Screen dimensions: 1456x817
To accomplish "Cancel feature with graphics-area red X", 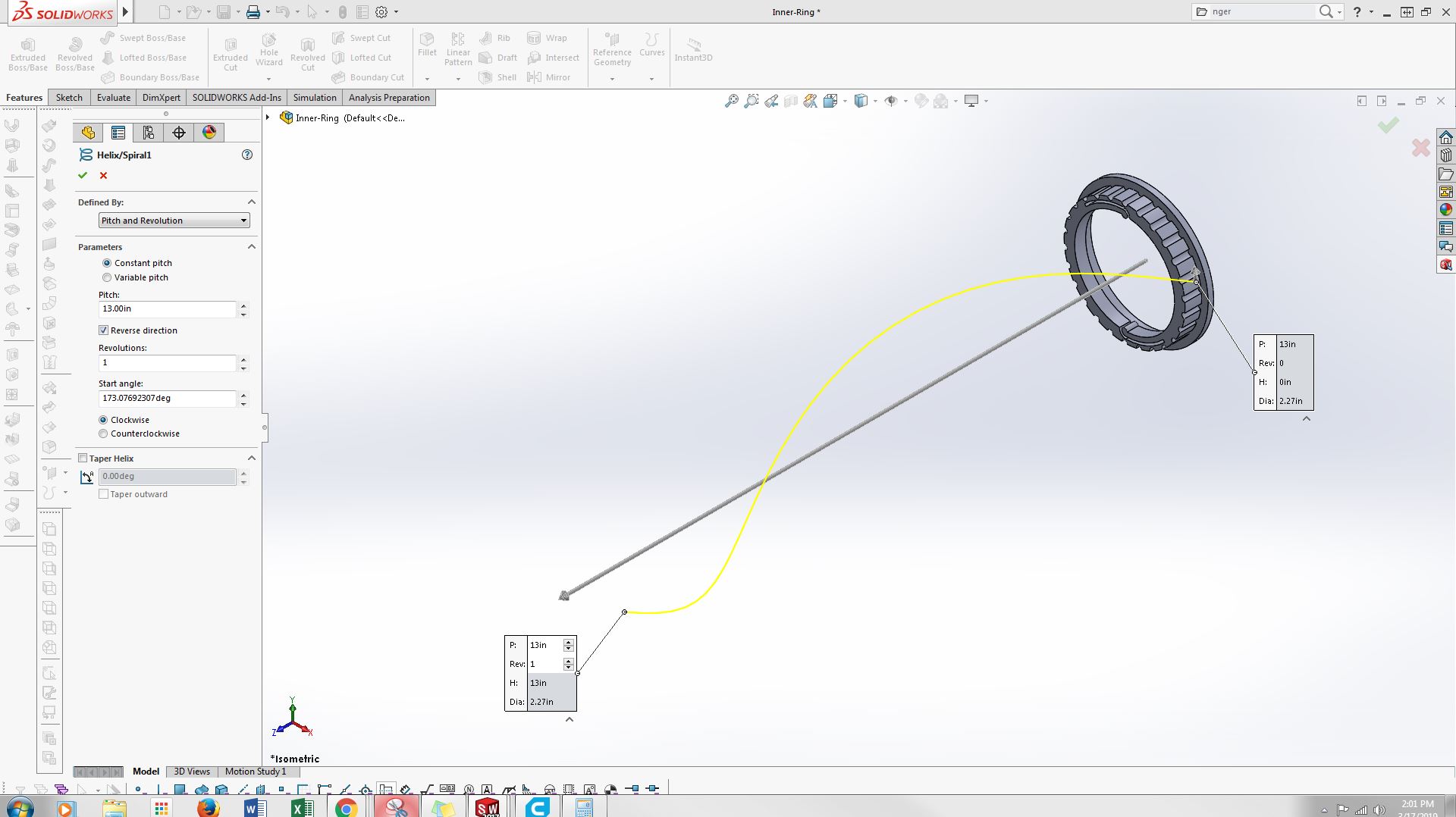I will coord(1421,148).
